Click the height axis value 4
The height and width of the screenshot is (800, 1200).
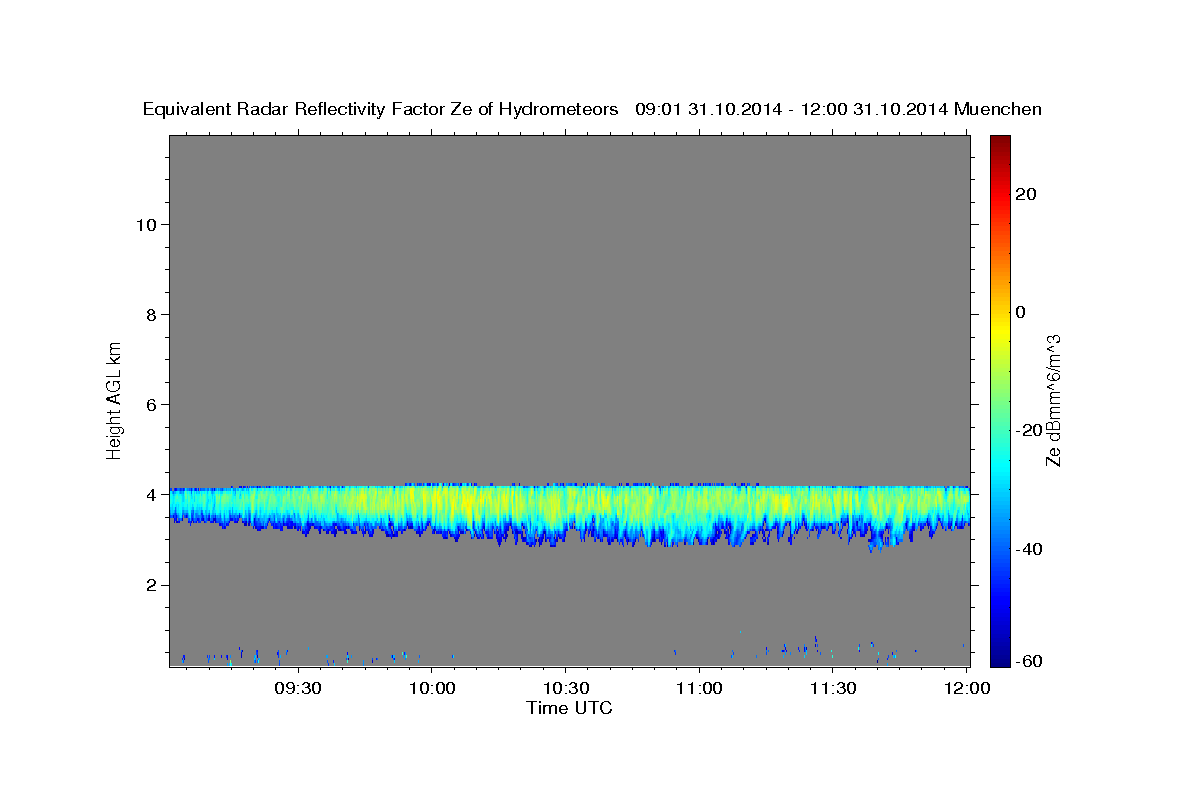point(150,495)
